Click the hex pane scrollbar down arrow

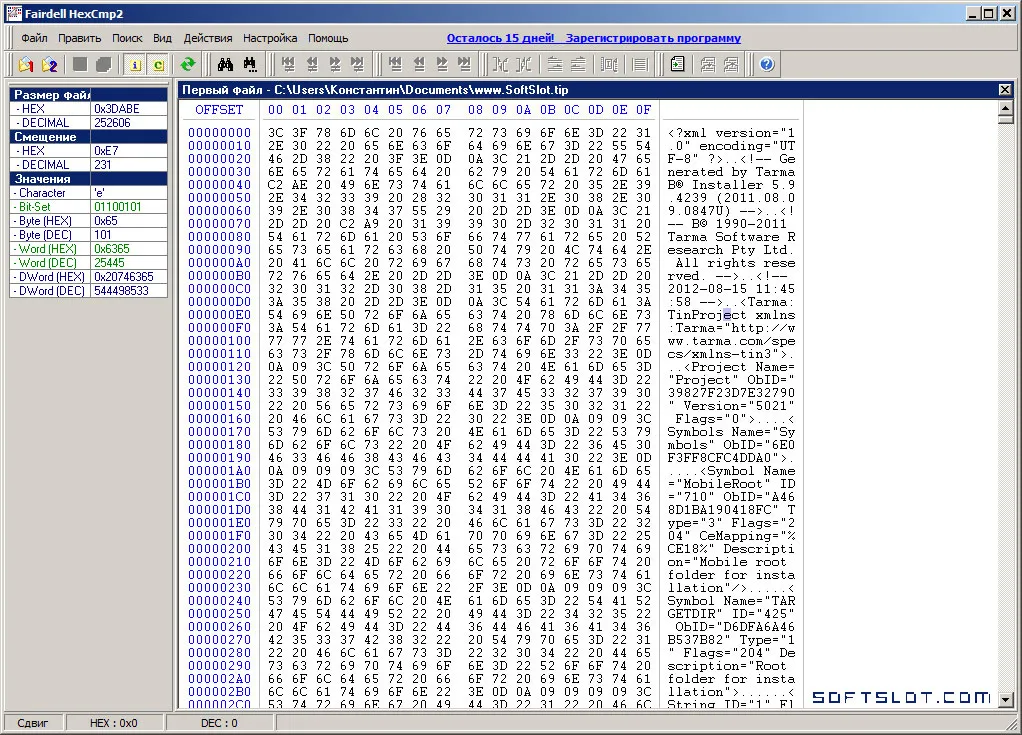1005,700
